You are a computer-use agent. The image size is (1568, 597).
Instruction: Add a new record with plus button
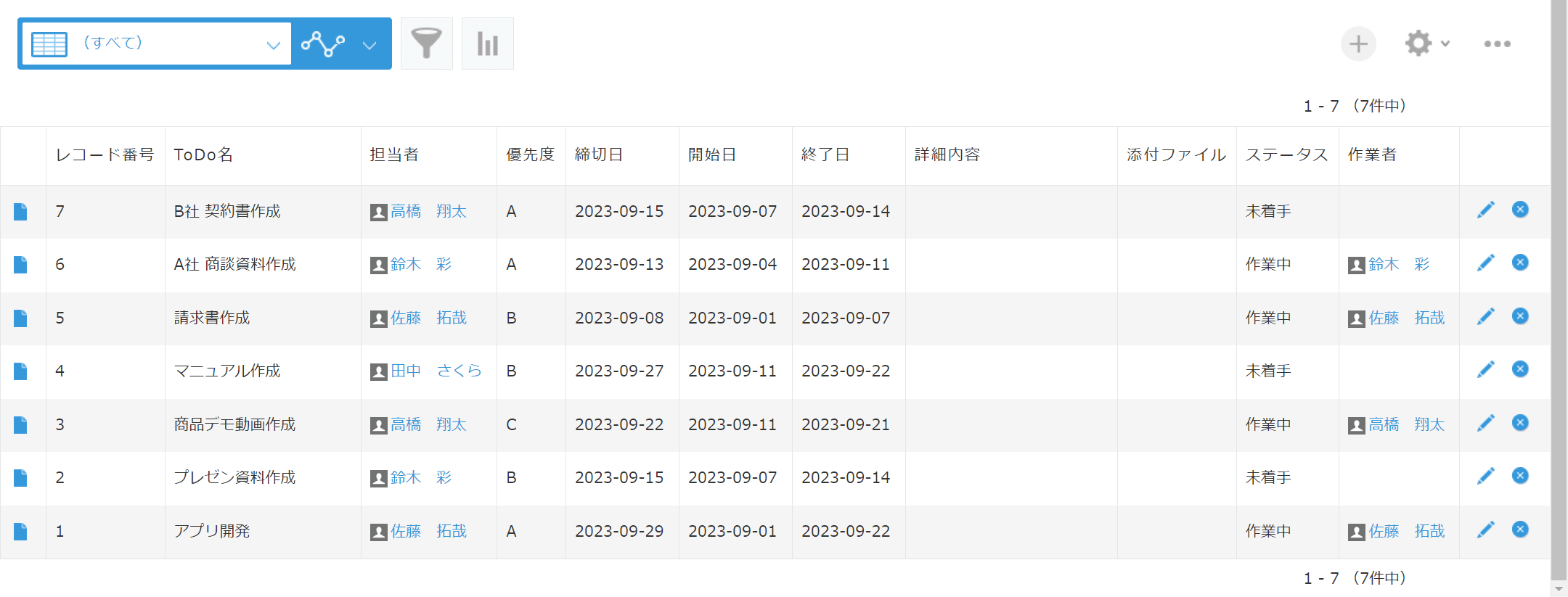(1358, 44)
